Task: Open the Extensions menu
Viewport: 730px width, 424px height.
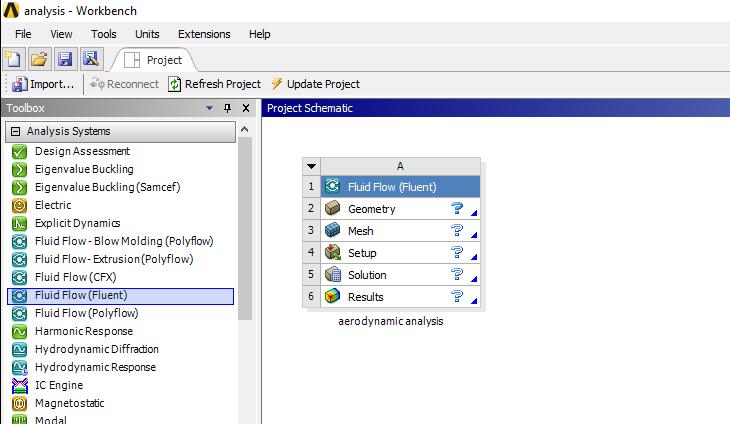Action: point(204,34)
